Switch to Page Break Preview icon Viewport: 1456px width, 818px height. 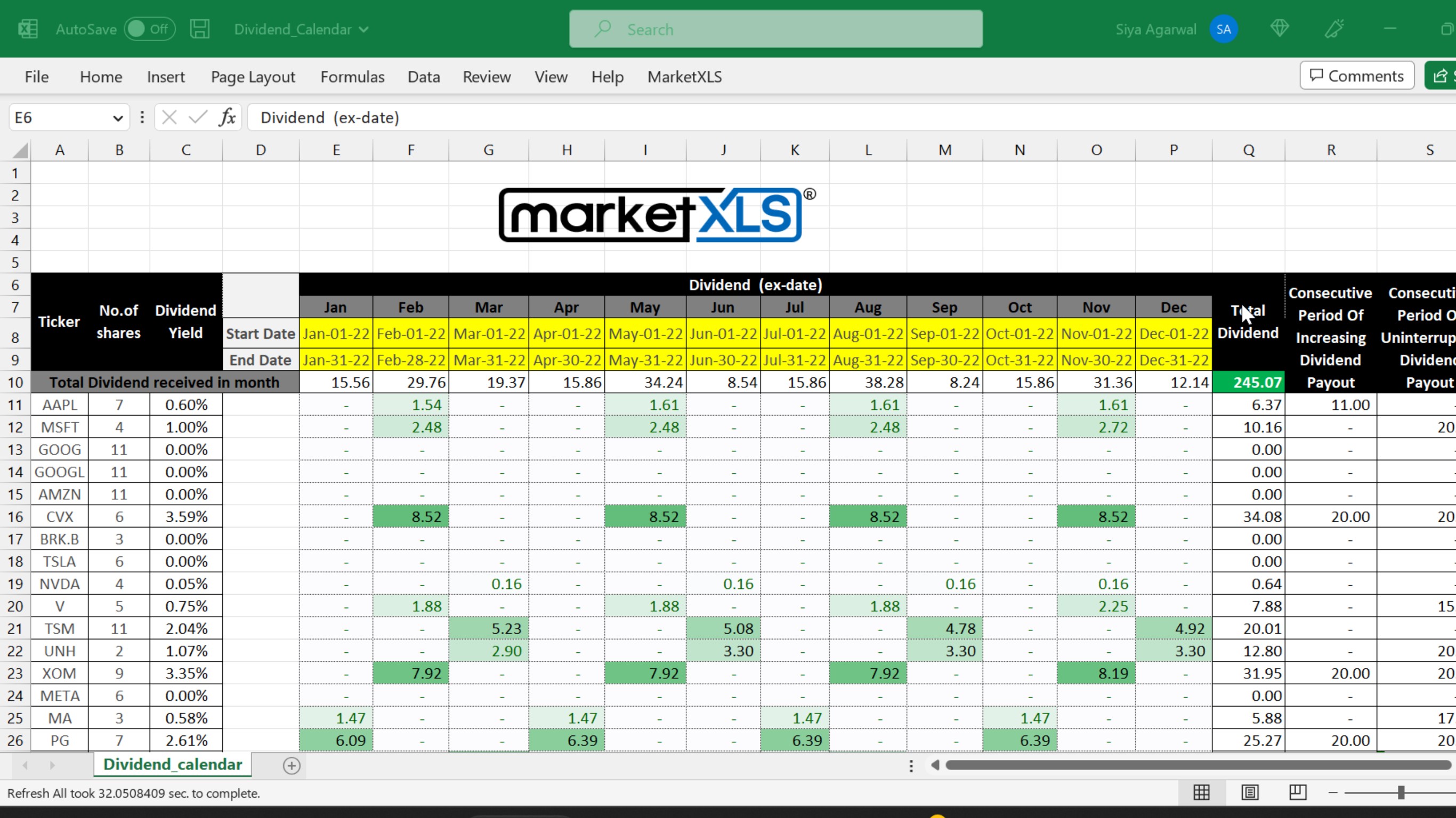pyautogui.click(x=1298, y=792)
